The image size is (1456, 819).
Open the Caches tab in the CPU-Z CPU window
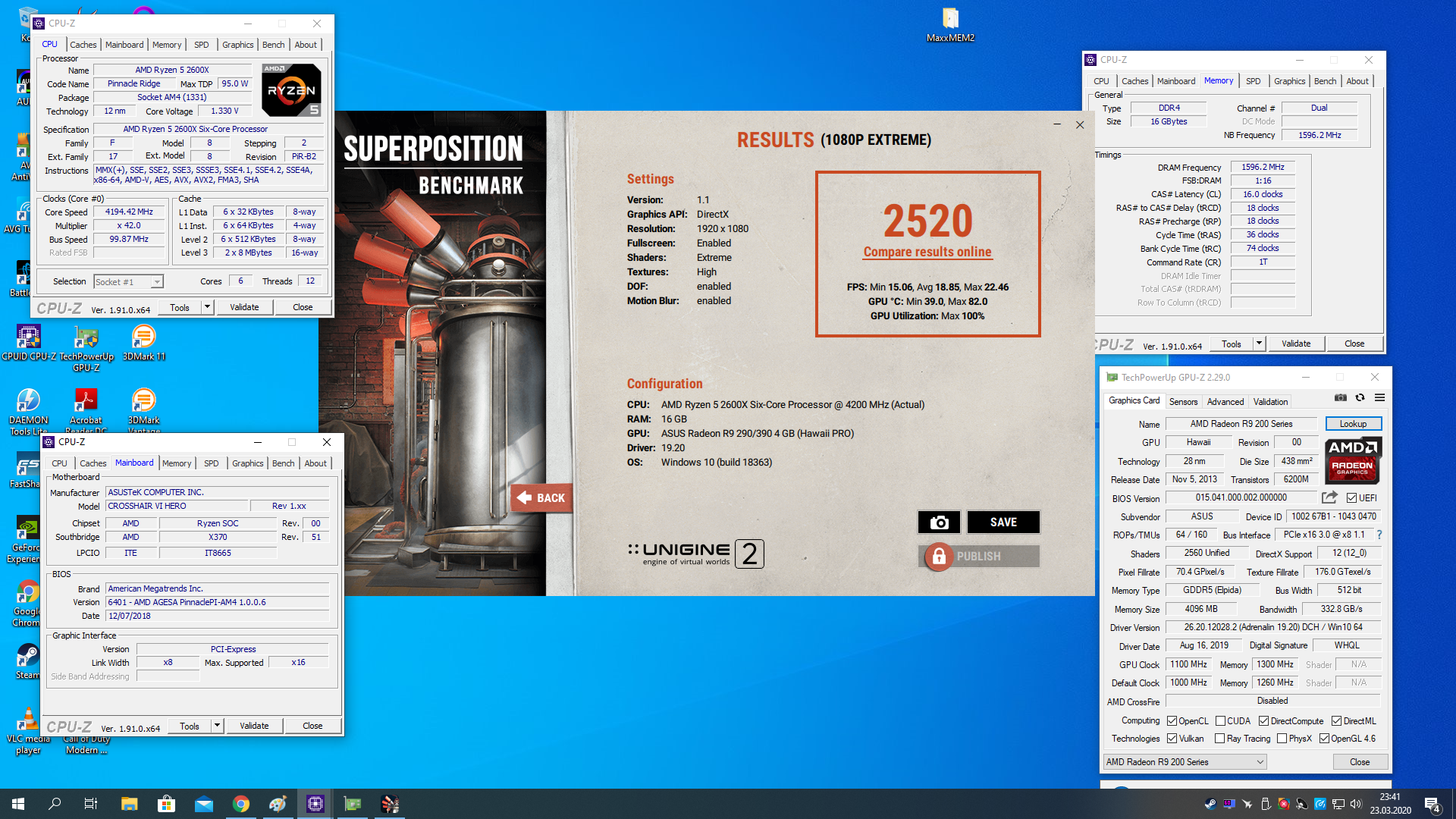click(83, 45)
